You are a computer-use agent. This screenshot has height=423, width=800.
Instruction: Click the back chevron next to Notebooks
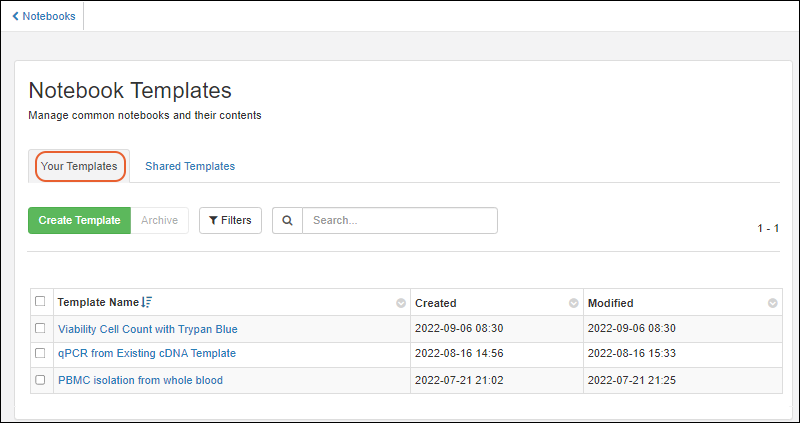pyautogui.click(x=15, y=16)
